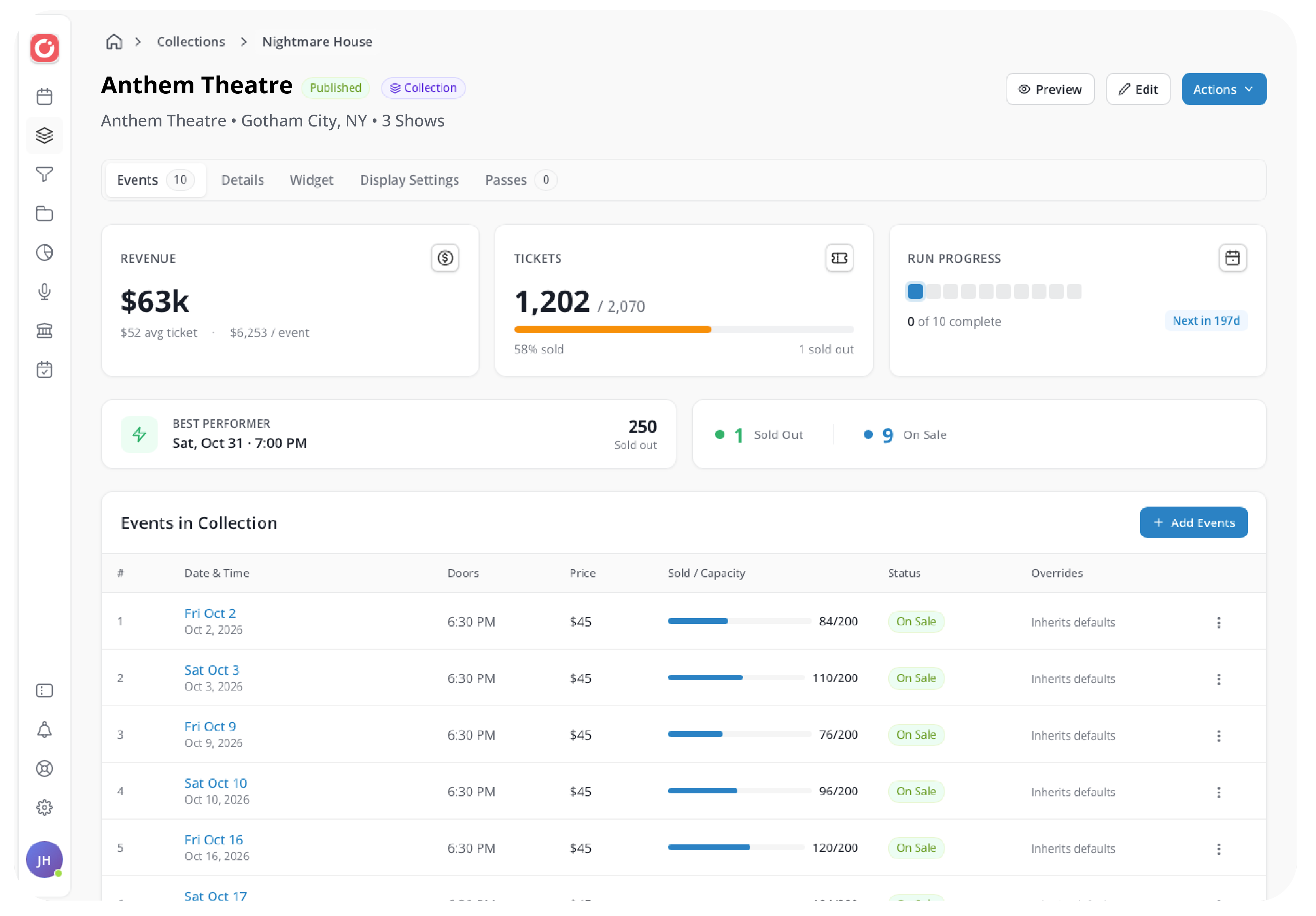Open the pie chart analytics sidebar icon

(x=45, y=253)
